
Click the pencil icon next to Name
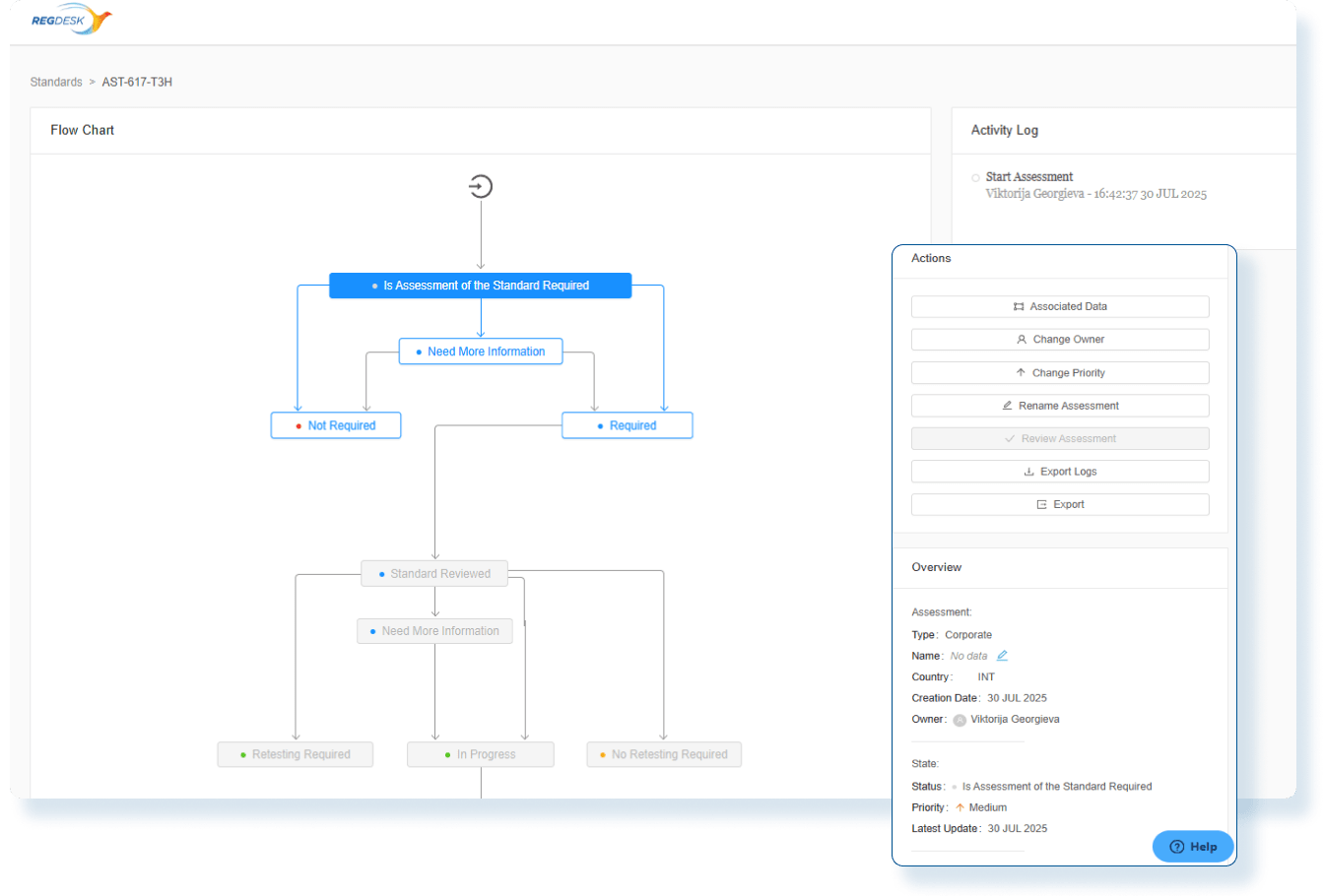[x=1002, y=656]
